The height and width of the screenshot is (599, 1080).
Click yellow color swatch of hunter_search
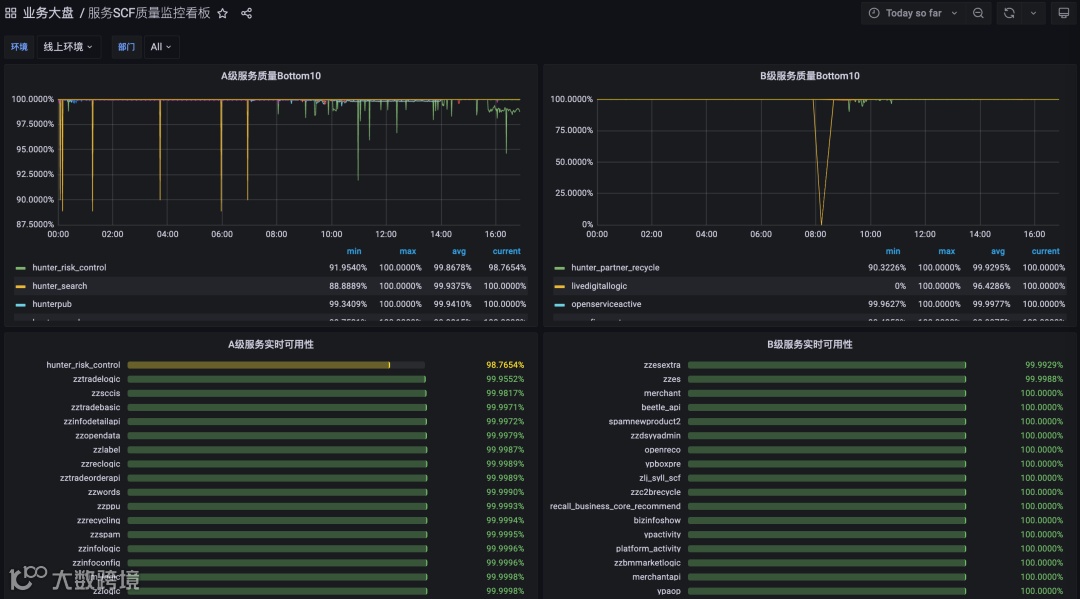click(x=21, y=286)
